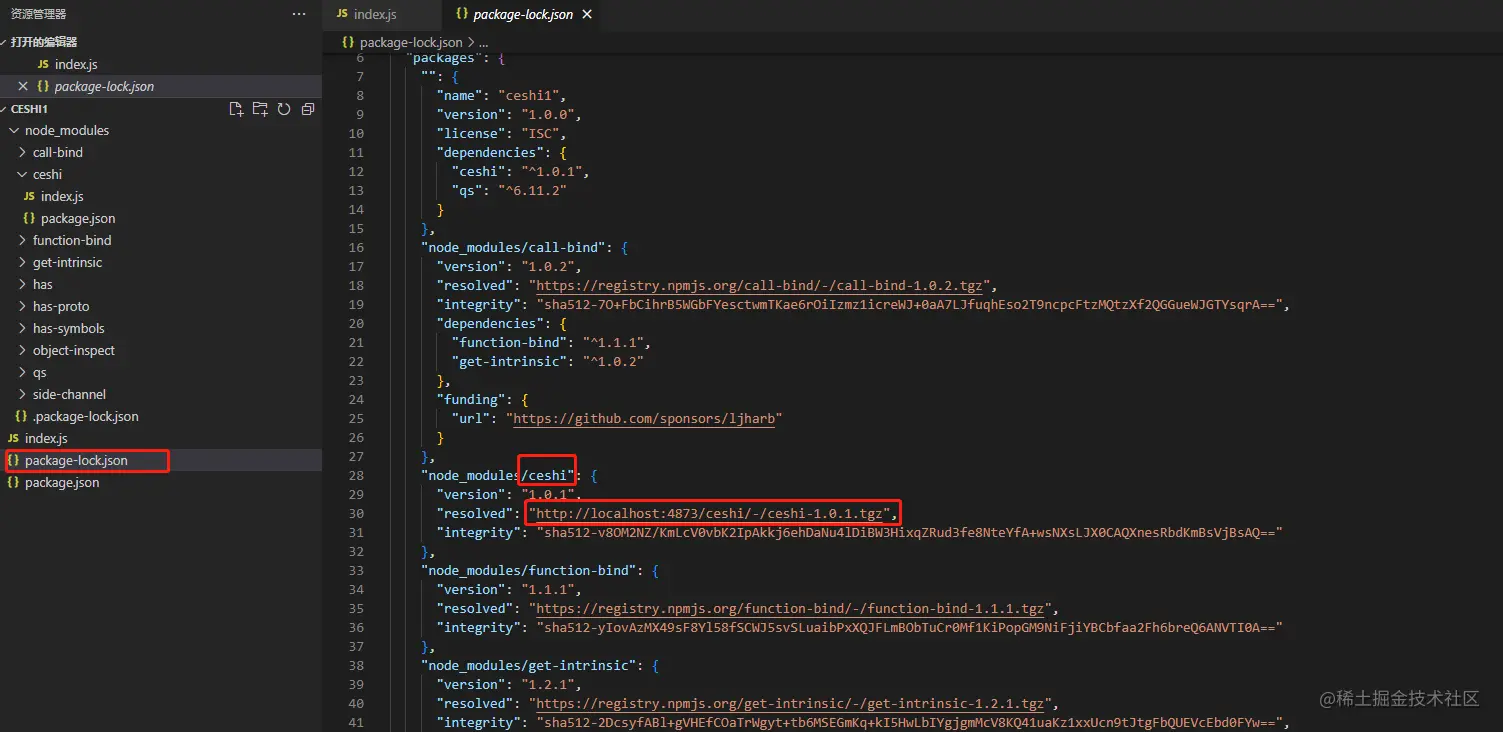The width and height of the screenshot is (1503, 732).
Task: Open the function-bind-1.1.1.tgz registry link
Action: tap(791, 609)
